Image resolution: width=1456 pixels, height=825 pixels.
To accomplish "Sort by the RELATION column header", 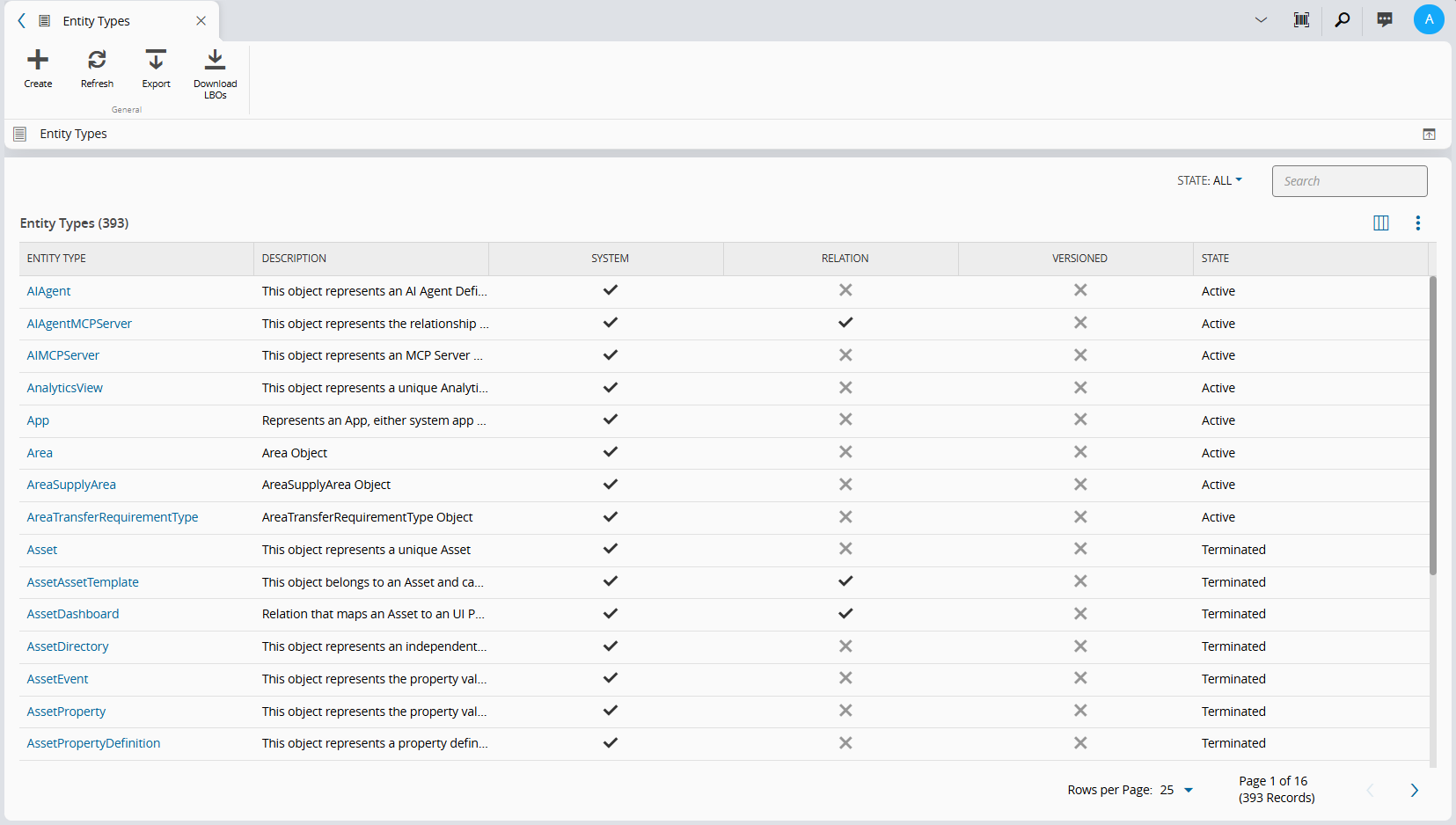I will click(841, 259).
